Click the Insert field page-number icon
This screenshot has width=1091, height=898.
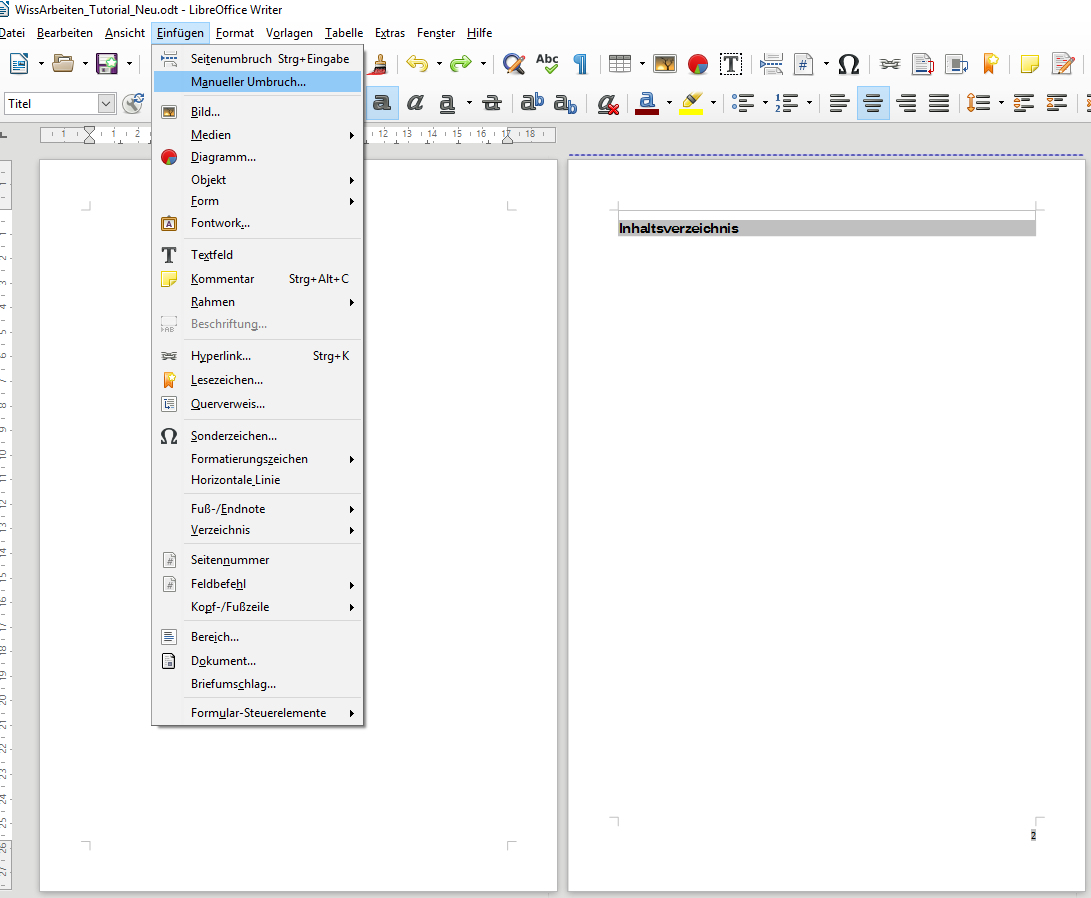803,64
